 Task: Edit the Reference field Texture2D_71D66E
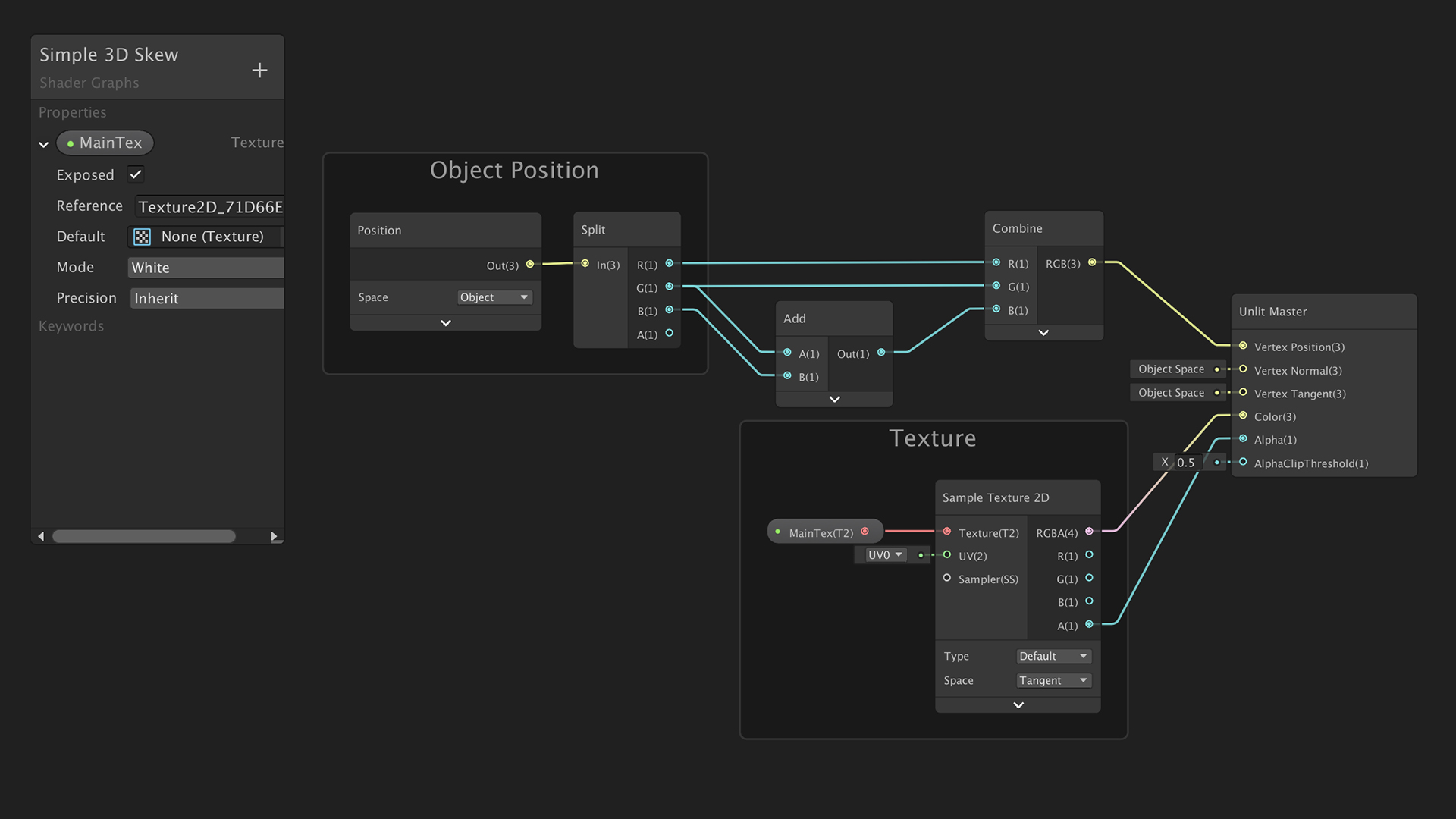coord(210,207)
